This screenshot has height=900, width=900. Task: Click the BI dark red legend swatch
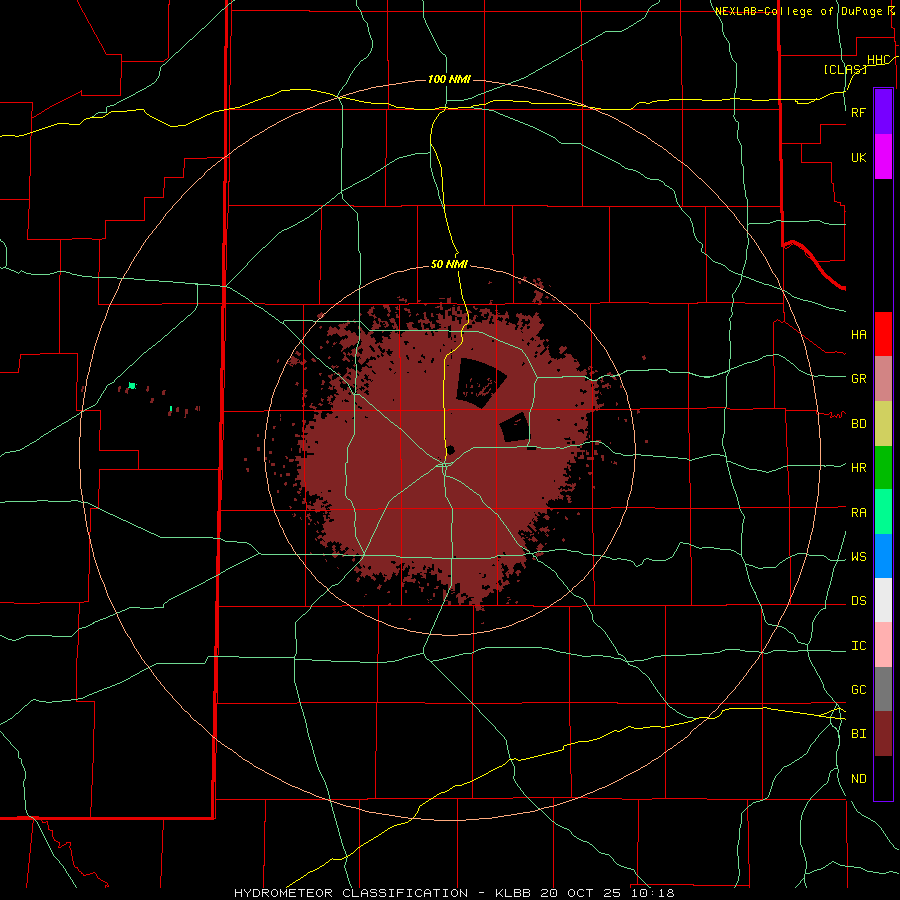[x=883, y=734]
